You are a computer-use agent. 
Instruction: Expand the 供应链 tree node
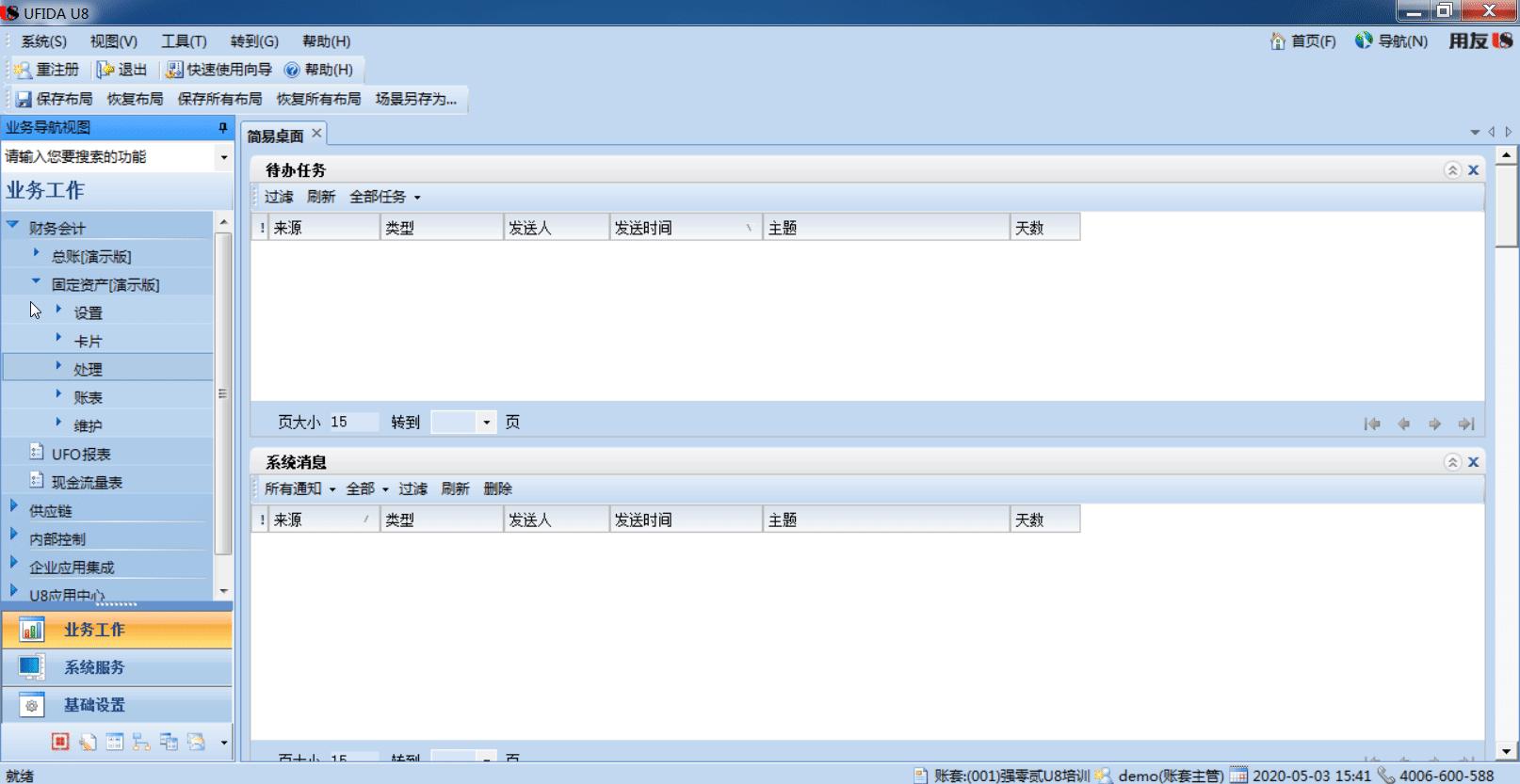coord(13,506)
